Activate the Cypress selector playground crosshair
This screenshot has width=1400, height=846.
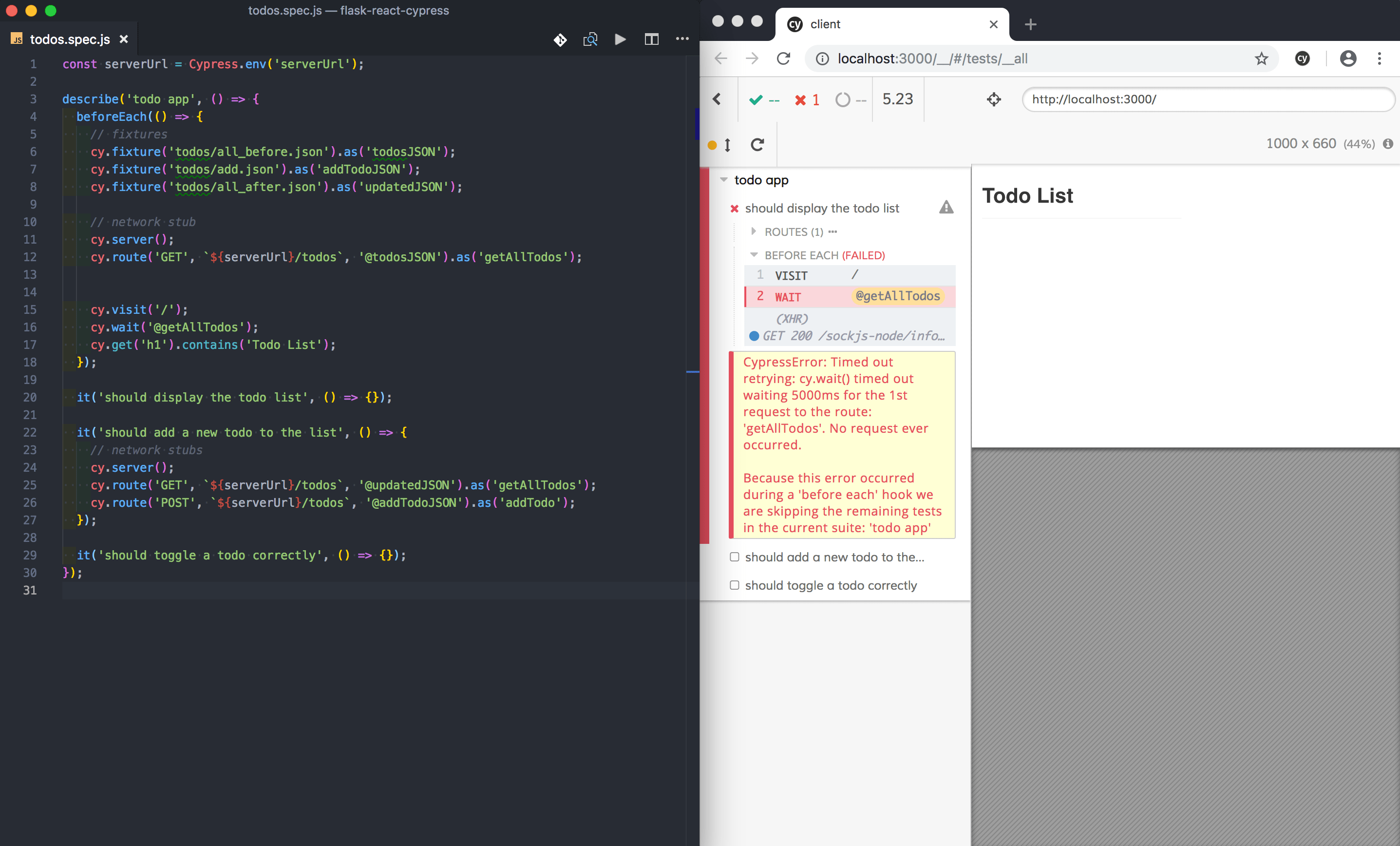(993, 99)
